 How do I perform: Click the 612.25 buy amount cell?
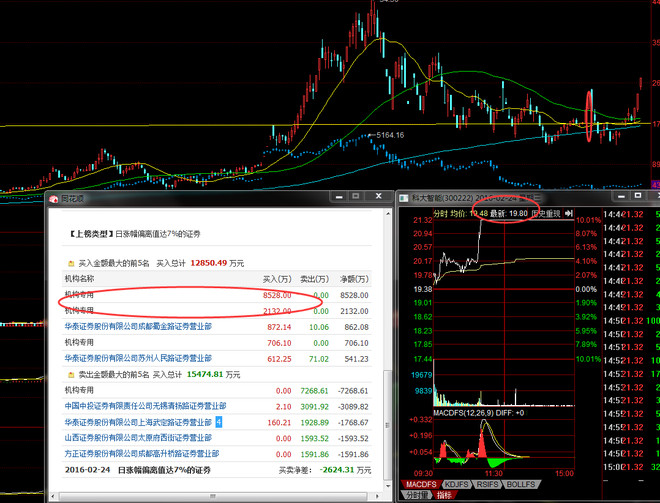[x=279, y=359]
